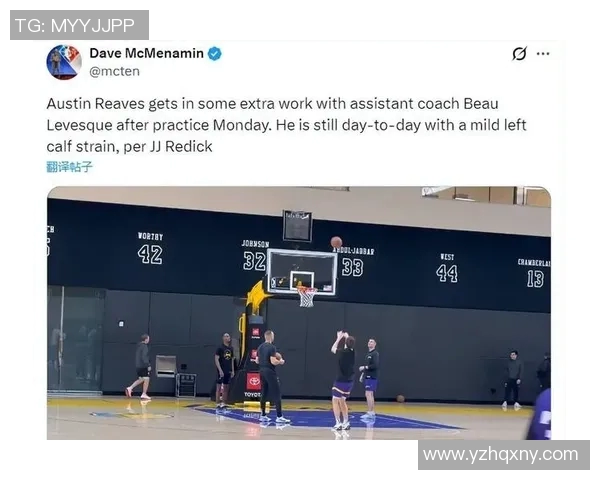Click the West 44 banner in video
This screenshot has height=480, width=600.
click(x=447, y=268)
